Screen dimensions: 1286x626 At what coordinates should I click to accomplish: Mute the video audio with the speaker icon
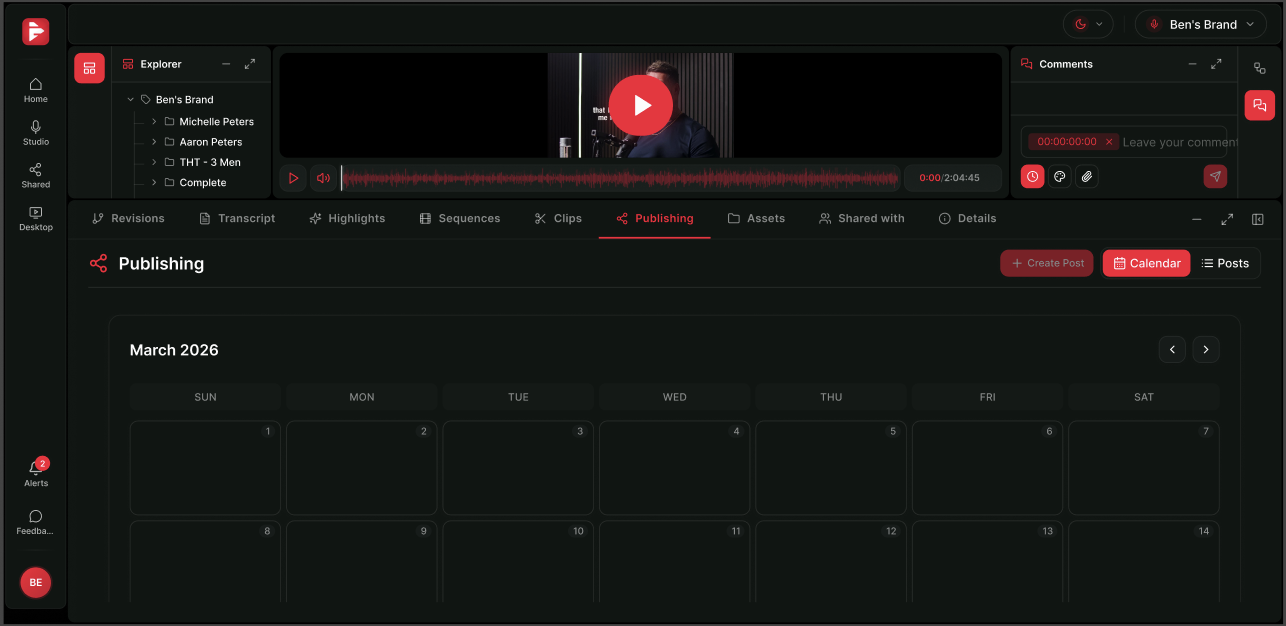(323, 177)
